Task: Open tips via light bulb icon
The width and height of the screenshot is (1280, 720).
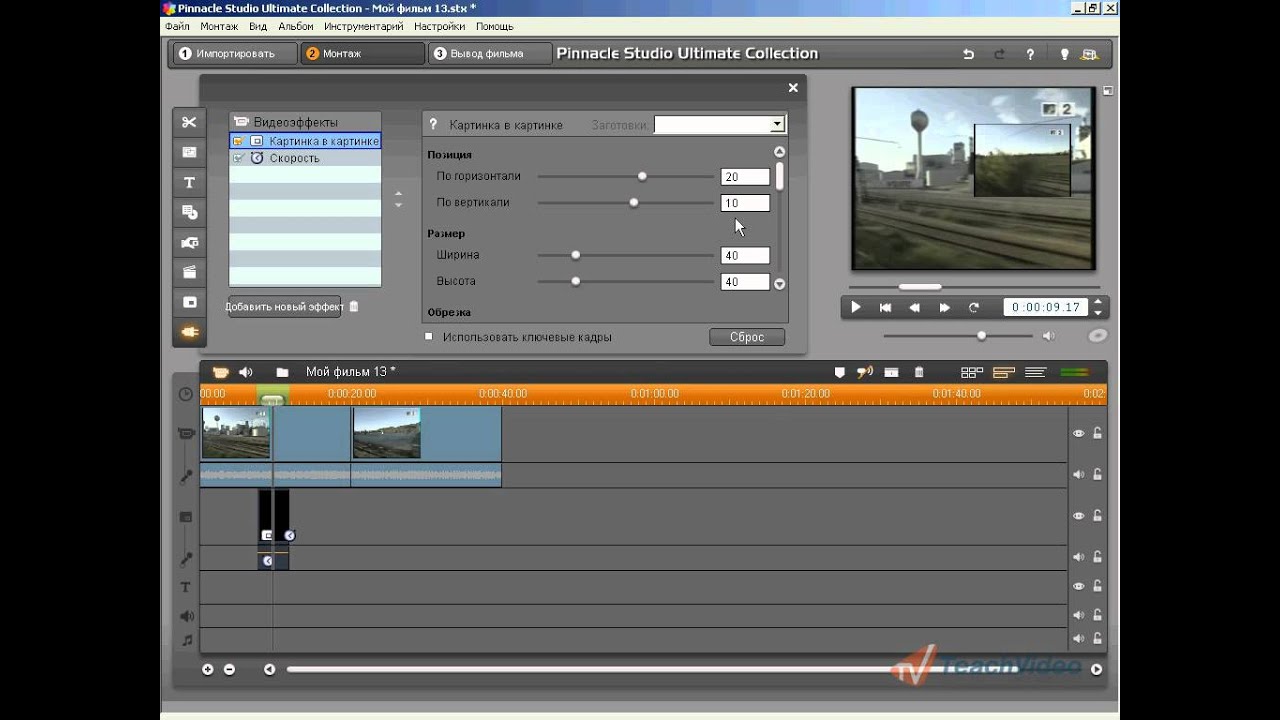Action: pyautogui.click(x=1065, y=54)
